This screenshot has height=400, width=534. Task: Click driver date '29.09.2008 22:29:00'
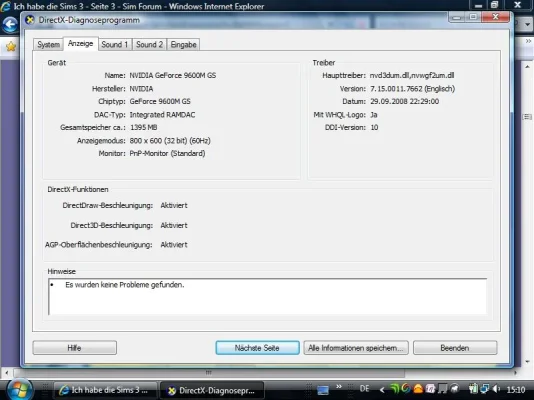pos(405,101)
